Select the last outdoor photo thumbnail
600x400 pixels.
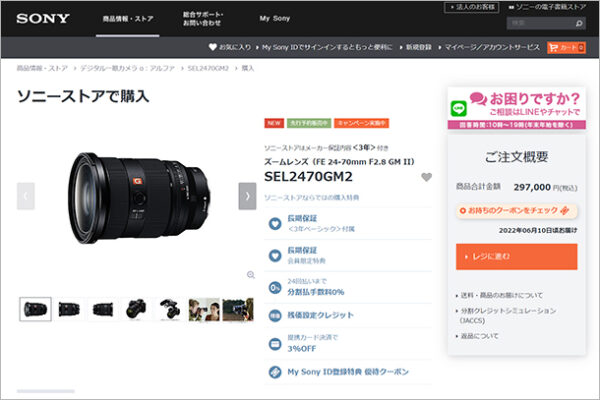click(238, 309)
